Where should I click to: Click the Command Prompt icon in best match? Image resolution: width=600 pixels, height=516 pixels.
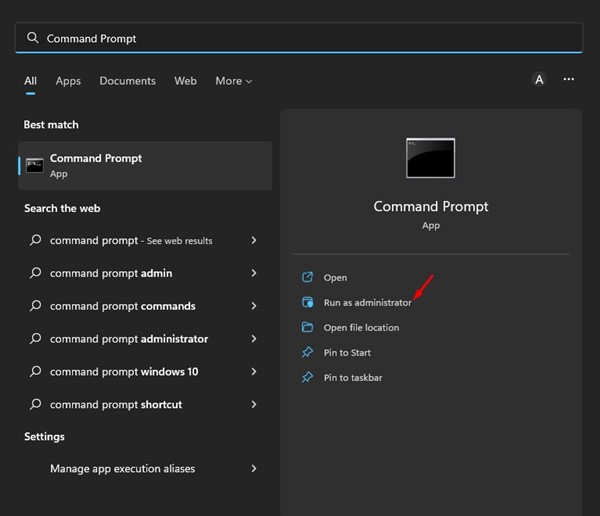click(x=35, y=165)
